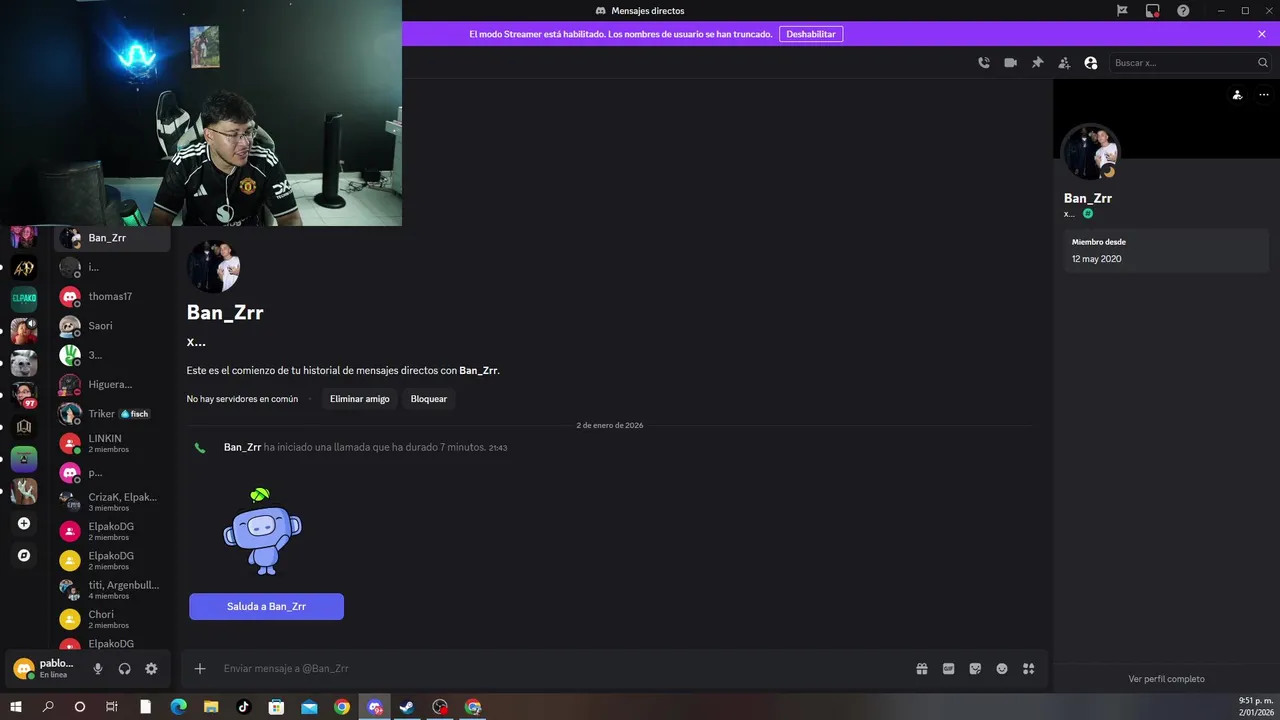Click Eliminar amigo button

pyautogui.click(x=360, y=399)
